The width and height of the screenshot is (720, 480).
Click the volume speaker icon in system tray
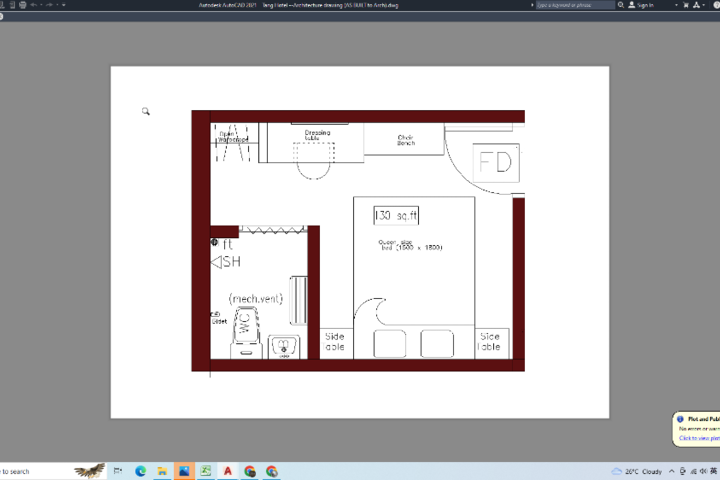coord(703,471)
